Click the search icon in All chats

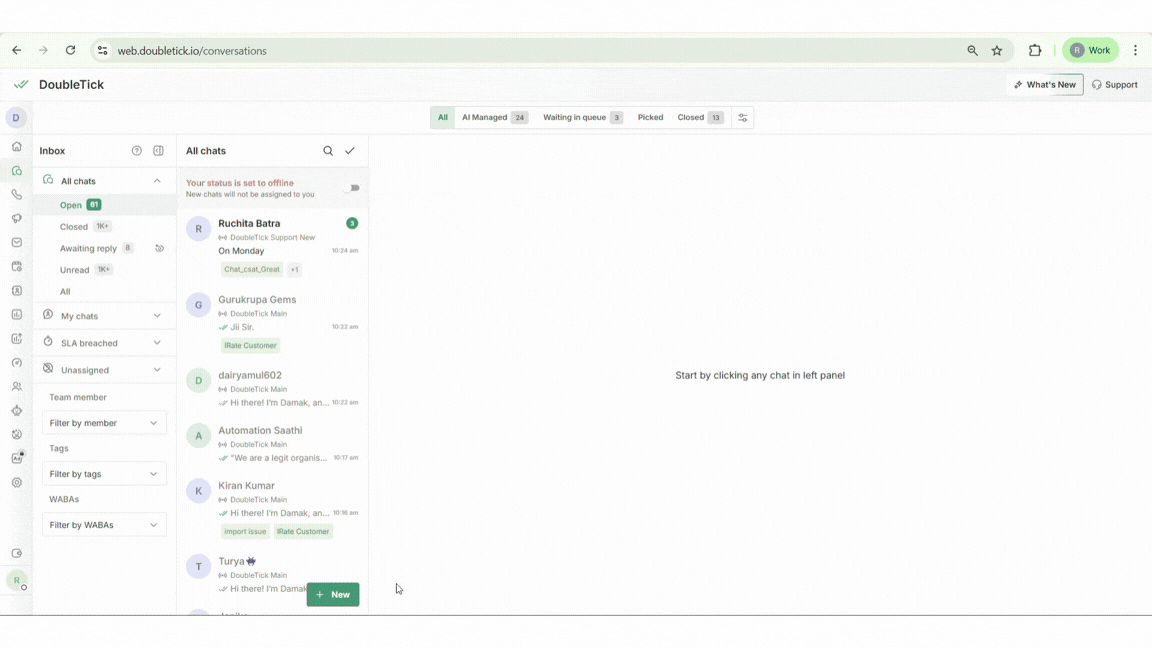(x=328, y=151)
